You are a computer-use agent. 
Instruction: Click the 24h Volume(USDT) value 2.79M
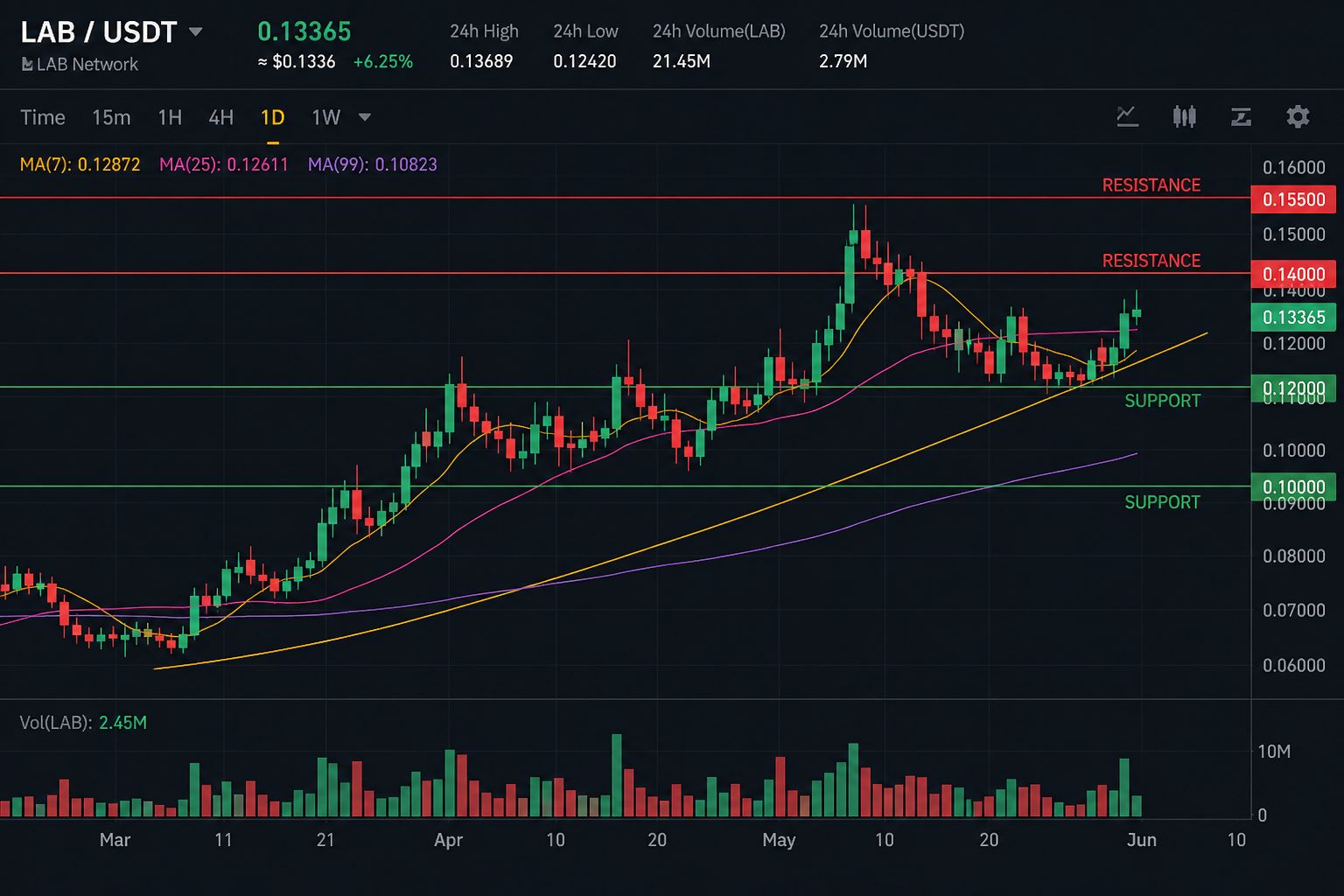coord(843,61)
